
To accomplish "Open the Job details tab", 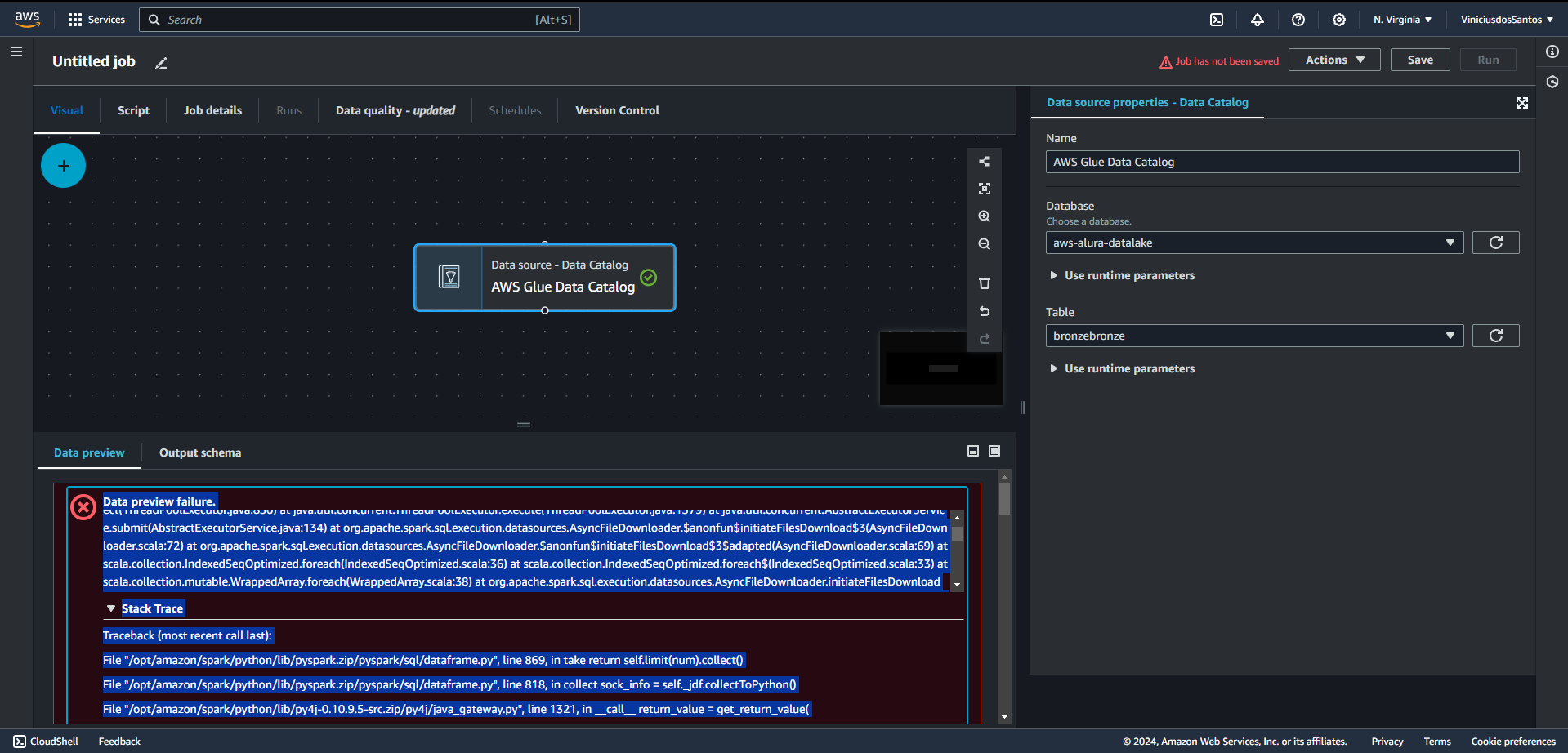I will (212, 110).
